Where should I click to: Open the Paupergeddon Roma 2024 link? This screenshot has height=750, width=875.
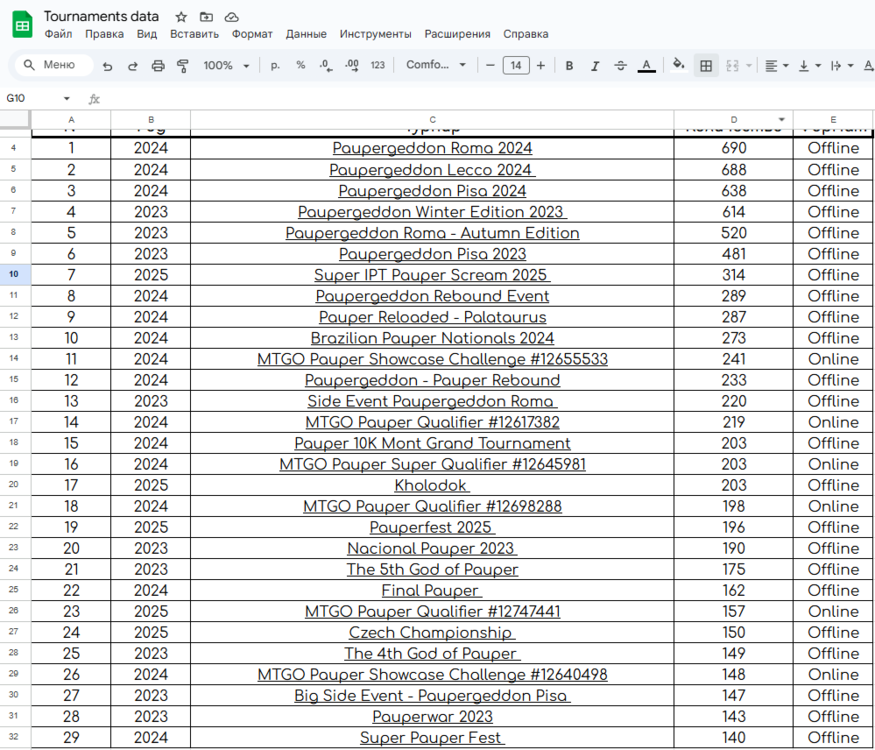point(432,148)
